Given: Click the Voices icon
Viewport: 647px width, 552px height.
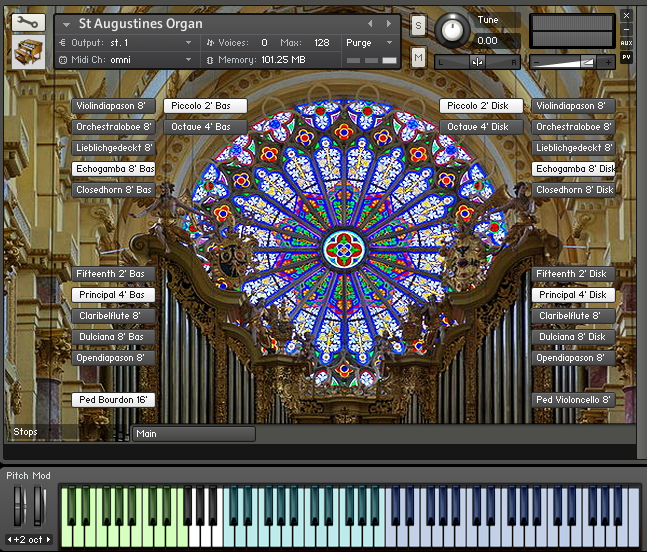Looking at the screenshot, I should 210,42.
